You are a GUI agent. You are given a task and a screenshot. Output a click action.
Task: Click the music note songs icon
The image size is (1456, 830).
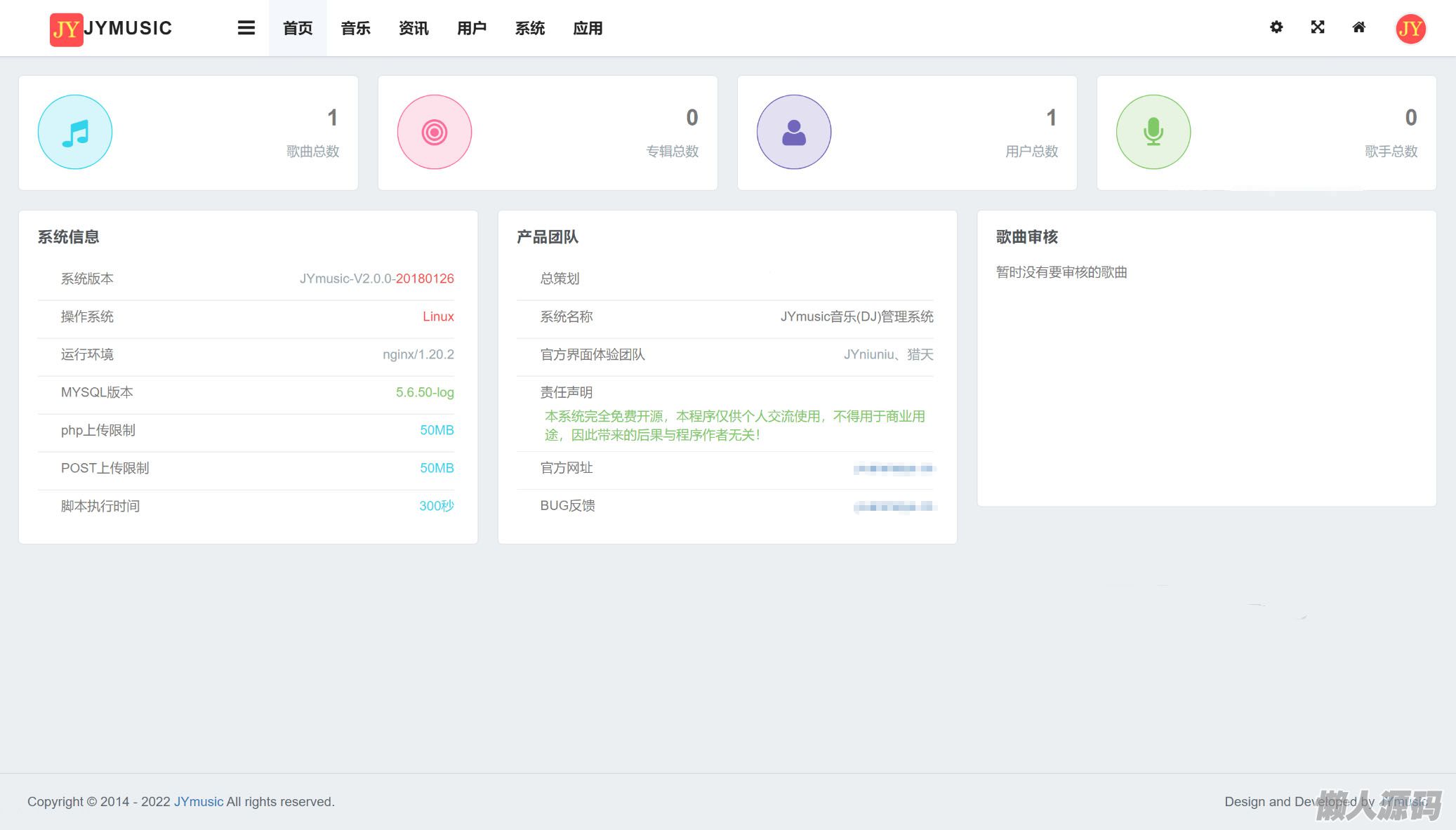click(75, 132)
